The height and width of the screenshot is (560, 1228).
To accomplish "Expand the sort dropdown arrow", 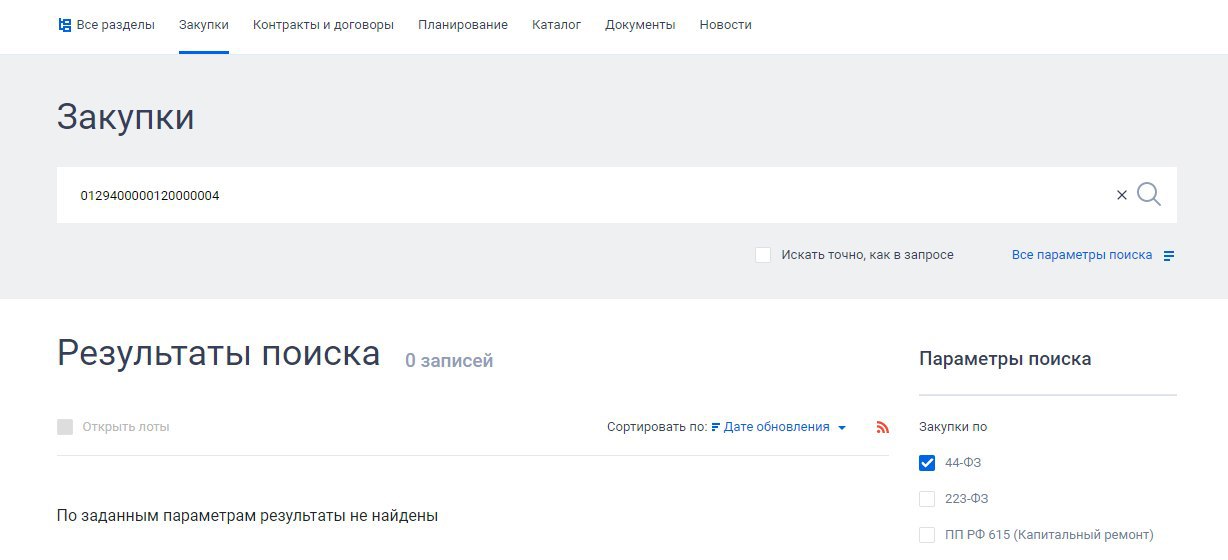I will pyautogui.click(x=842, y=428).
